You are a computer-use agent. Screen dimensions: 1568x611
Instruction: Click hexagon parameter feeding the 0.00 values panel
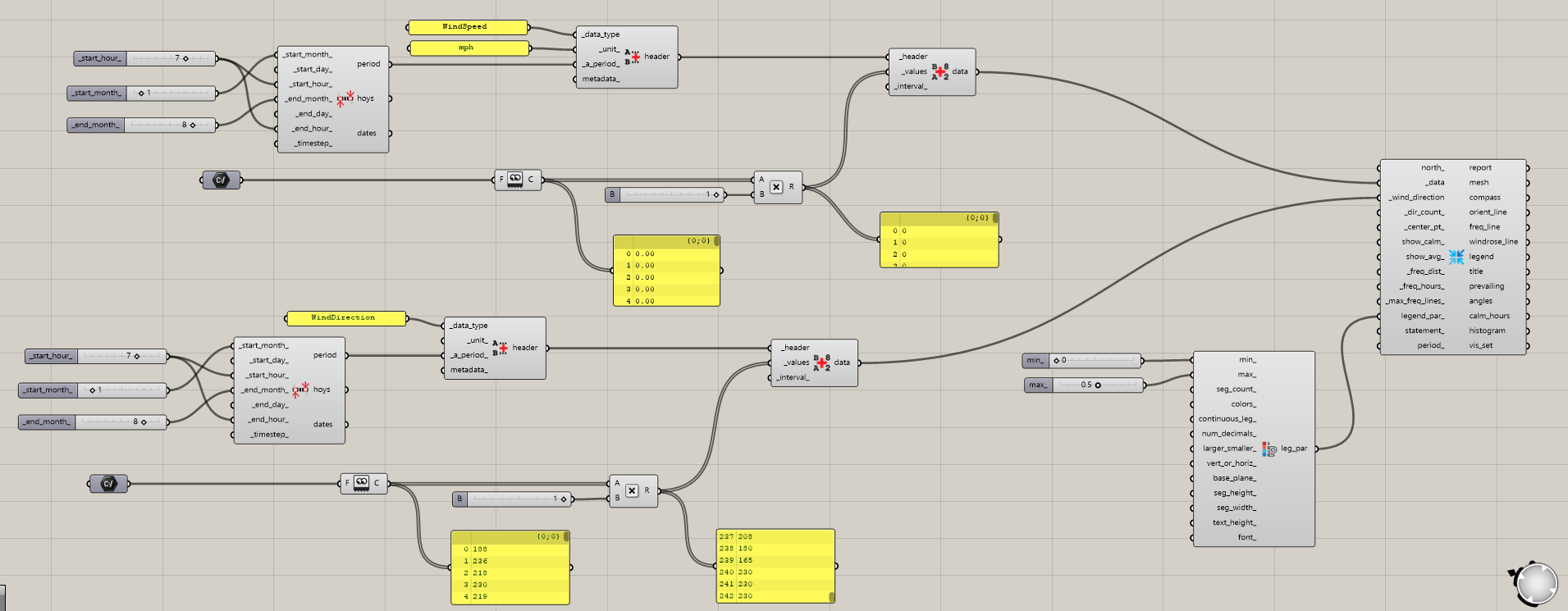pos(221,180)
